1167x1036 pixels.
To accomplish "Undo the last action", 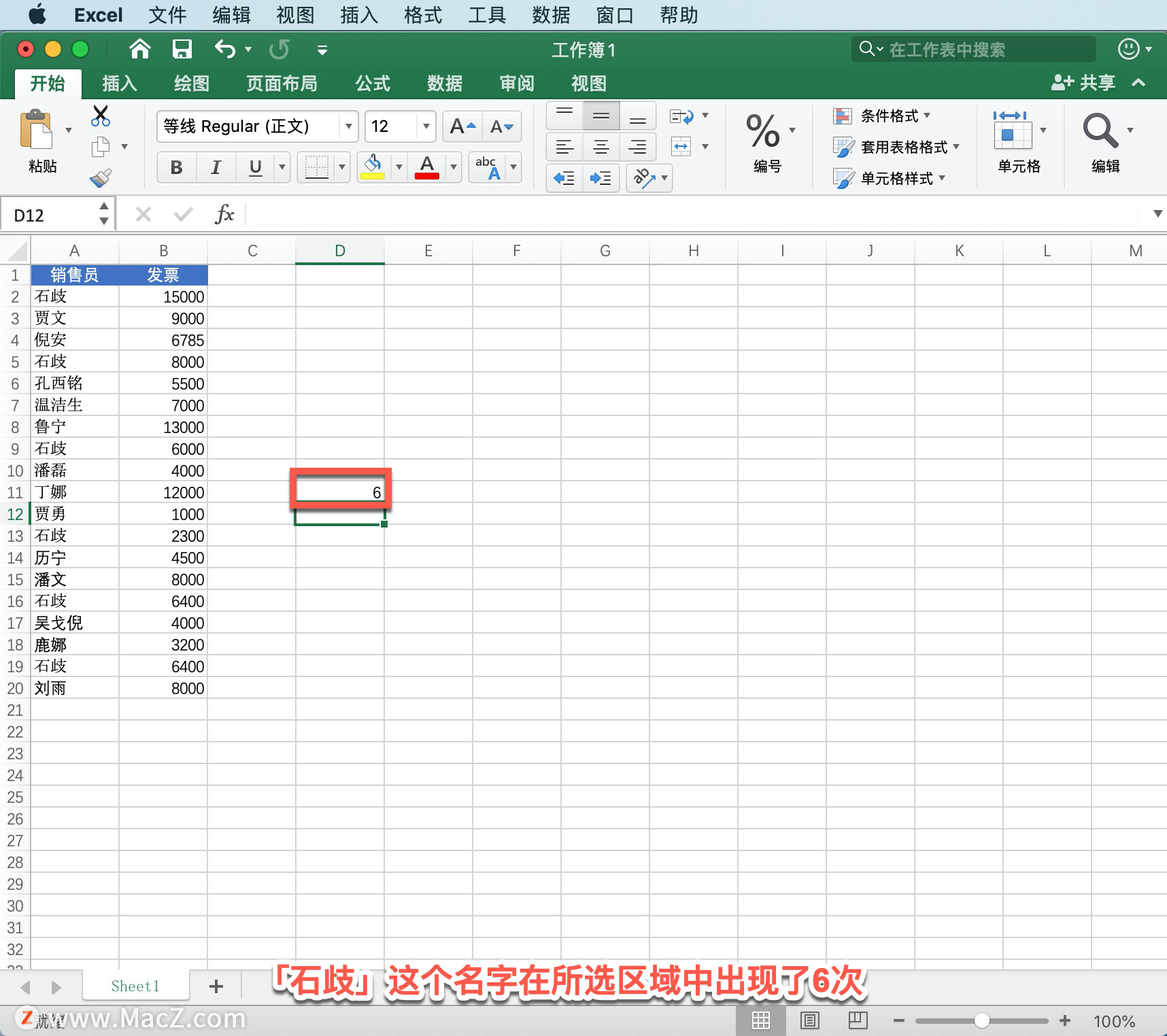I will pyautogui.click(x=225, y=49).
